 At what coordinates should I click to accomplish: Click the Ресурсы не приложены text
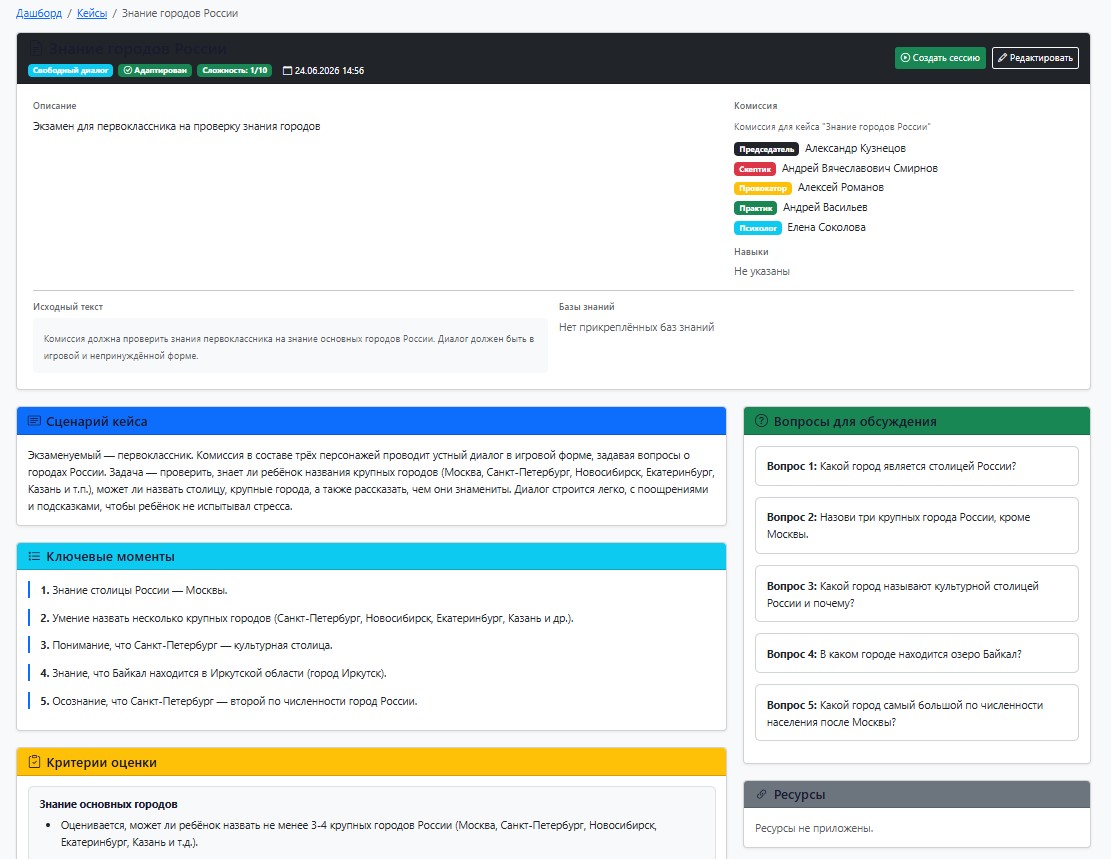[x=814, y=829]
